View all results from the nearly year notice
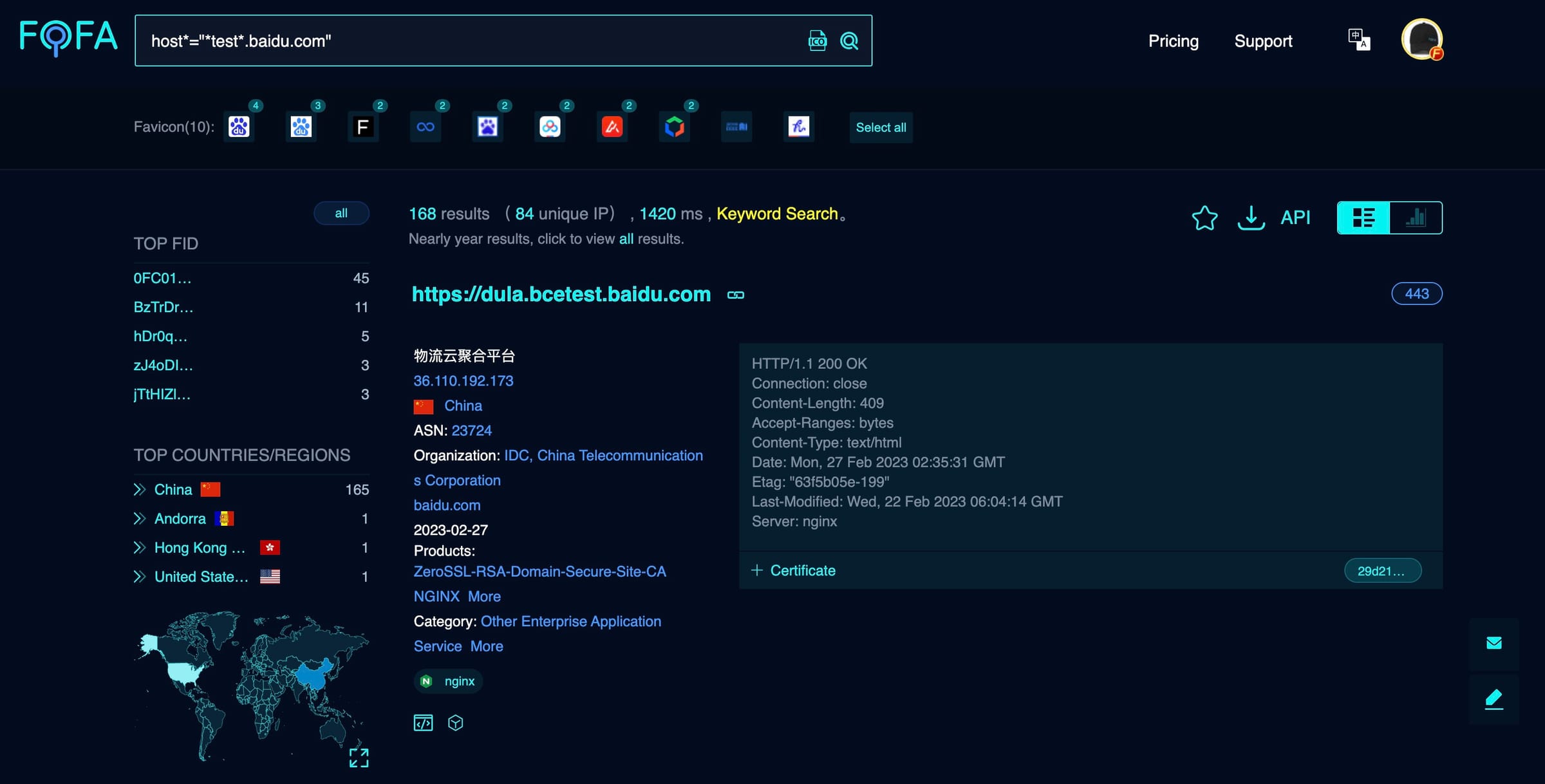The width and height of the screenshot is (1545, 784). [625, 239]
